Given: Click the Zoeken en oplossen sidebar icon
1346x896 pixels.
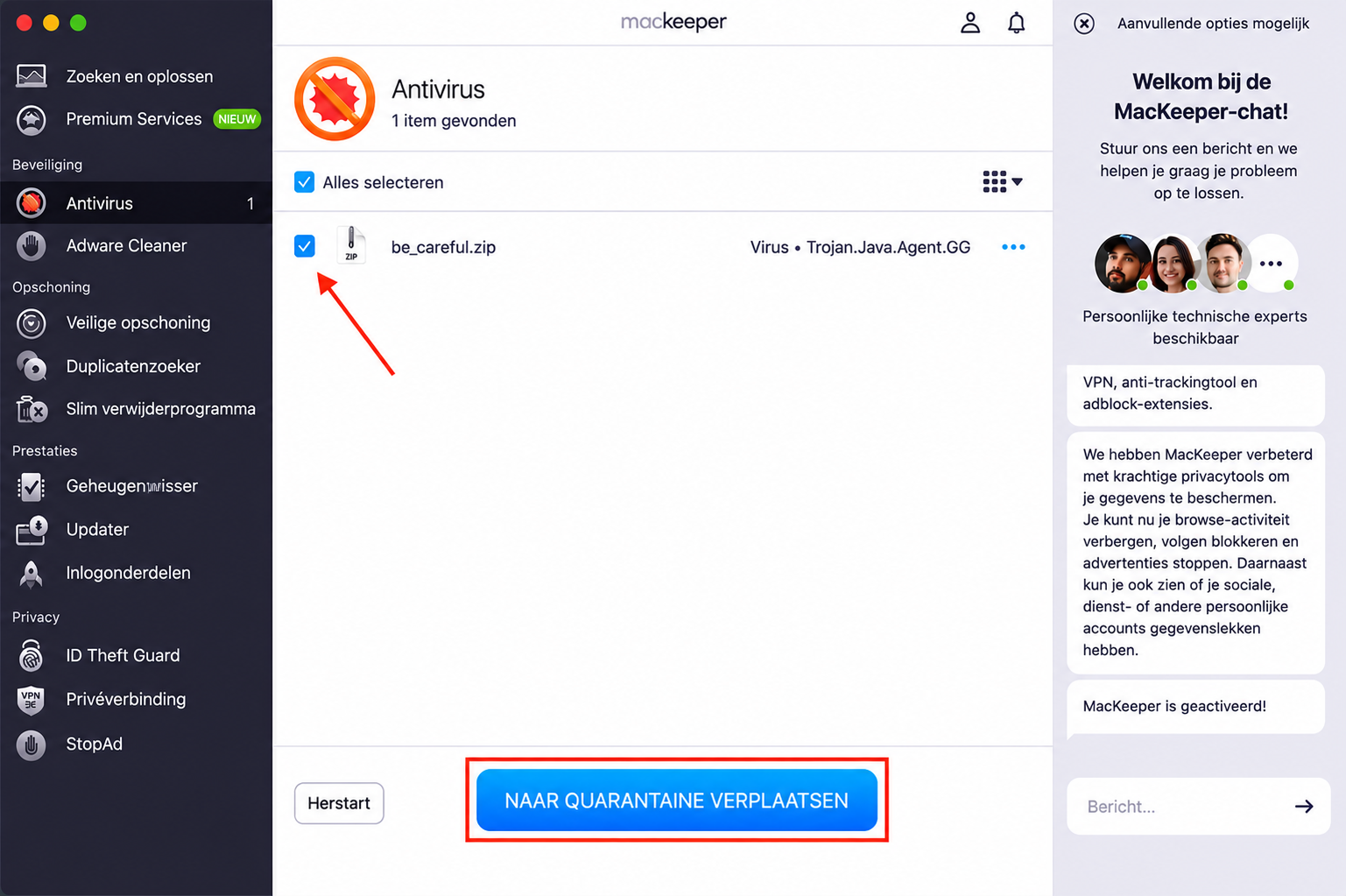Looking at the screenshot, I should point(32,76).
